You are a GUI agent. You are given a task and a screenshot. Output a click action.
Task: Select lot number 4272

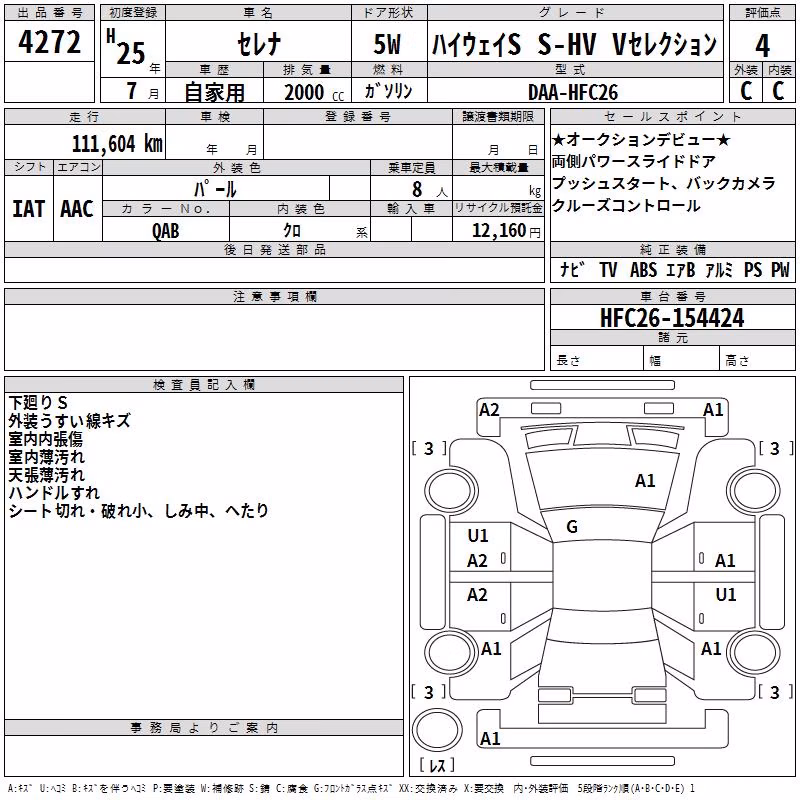[49, 42]
